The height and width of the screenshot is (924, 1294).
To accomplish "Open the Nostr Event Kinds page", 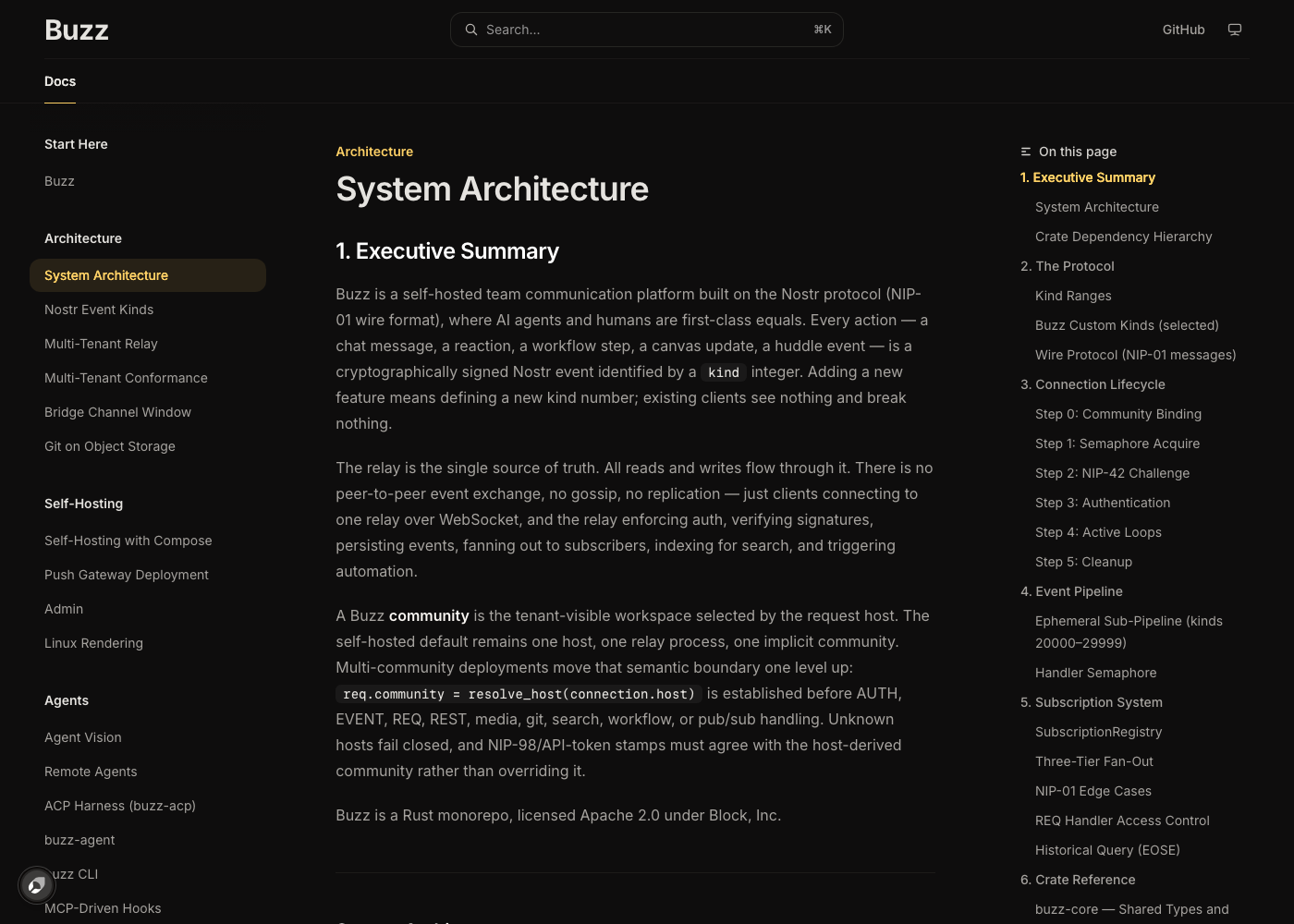I will click(x=99, y=310).
